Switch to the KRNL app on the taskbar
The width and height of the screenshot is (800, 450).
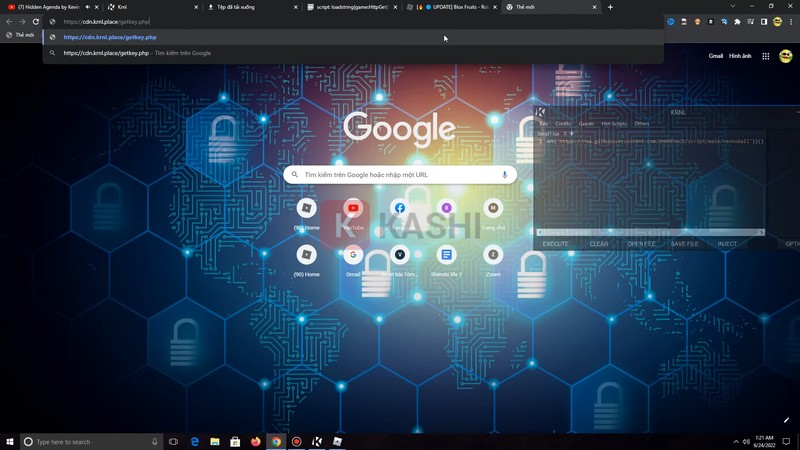[x=317, y=442]
